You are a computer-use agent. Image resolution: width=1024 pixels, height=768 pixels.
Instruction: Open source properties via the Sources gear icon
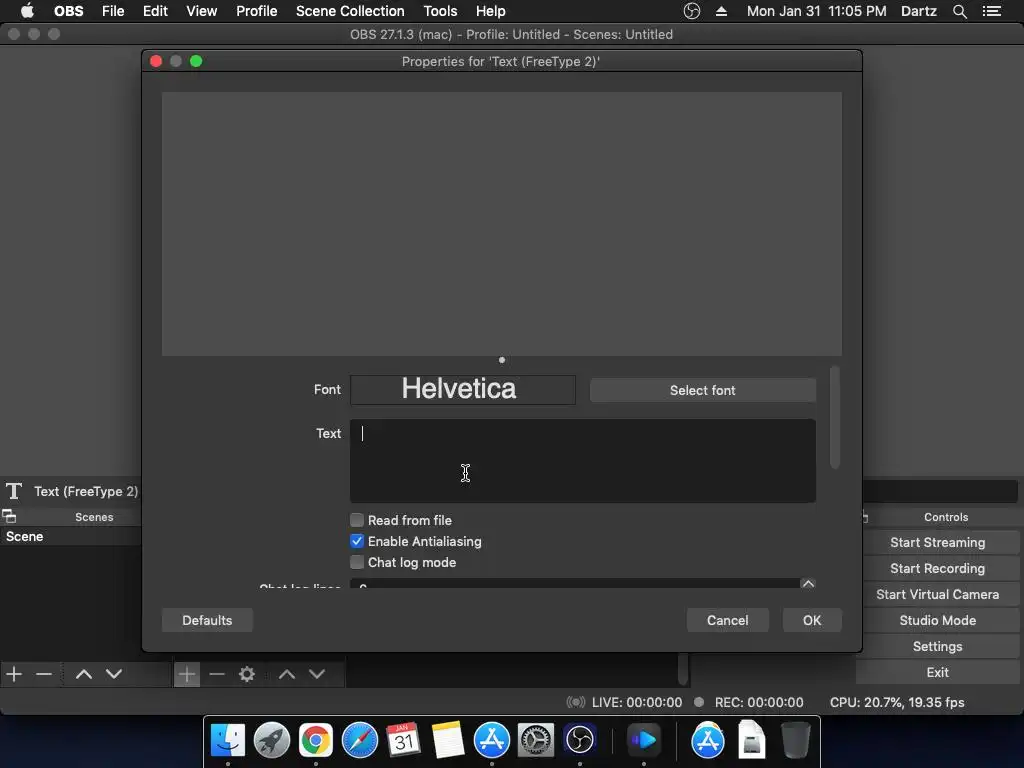click(x=247, y=674)
